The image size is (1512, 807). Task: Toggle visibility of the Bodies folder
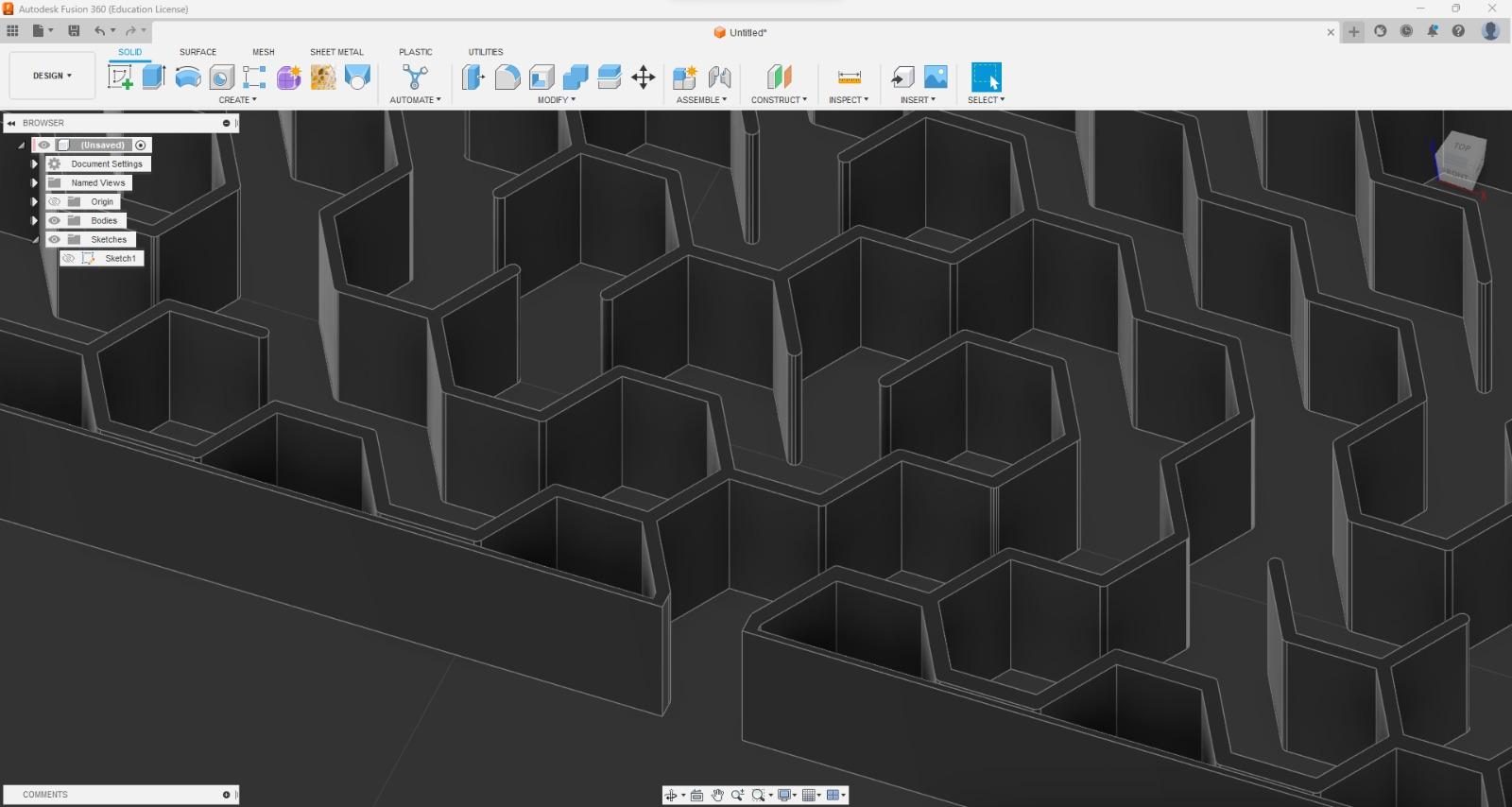(x=54, y=220)
